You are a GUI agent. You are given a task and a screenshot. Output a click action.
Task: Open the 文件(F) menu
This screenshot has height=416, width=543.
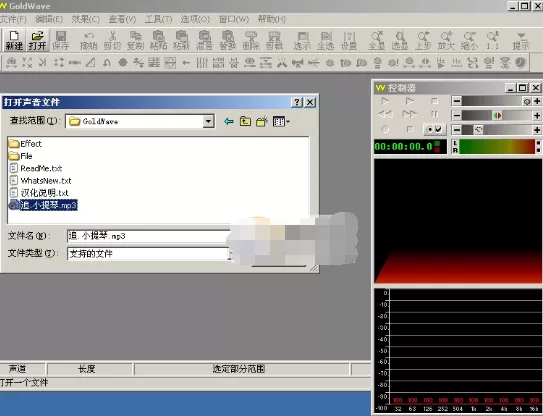click(13, 19)
